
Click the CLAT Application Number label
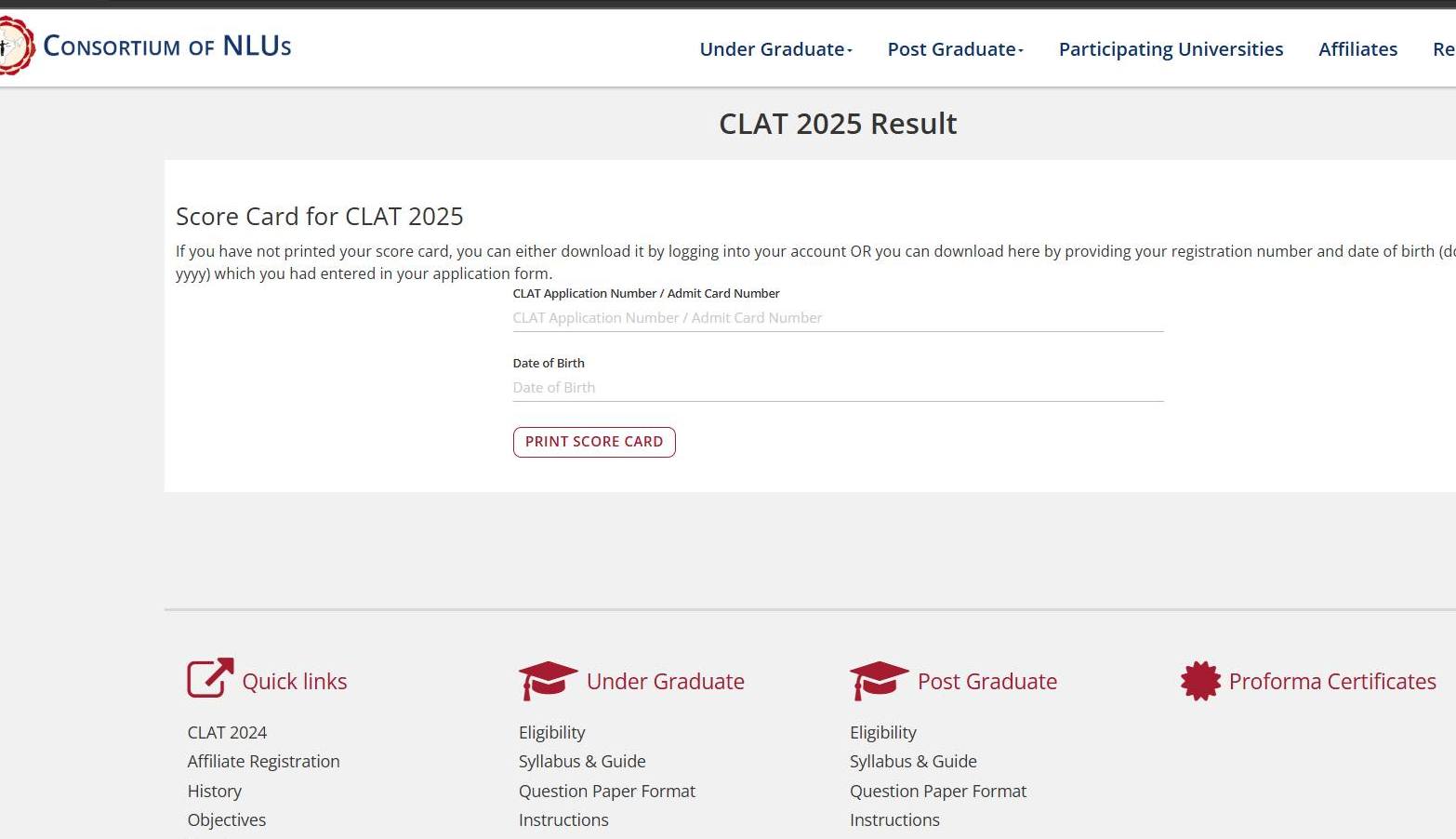click(x=646, y=294)
